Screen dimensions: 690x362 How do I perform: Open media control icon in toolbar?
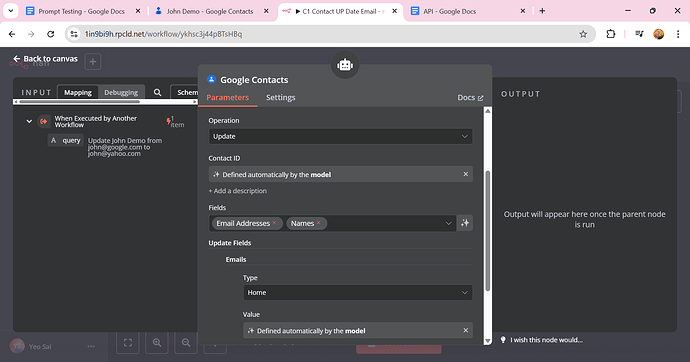tap(639, 34)
